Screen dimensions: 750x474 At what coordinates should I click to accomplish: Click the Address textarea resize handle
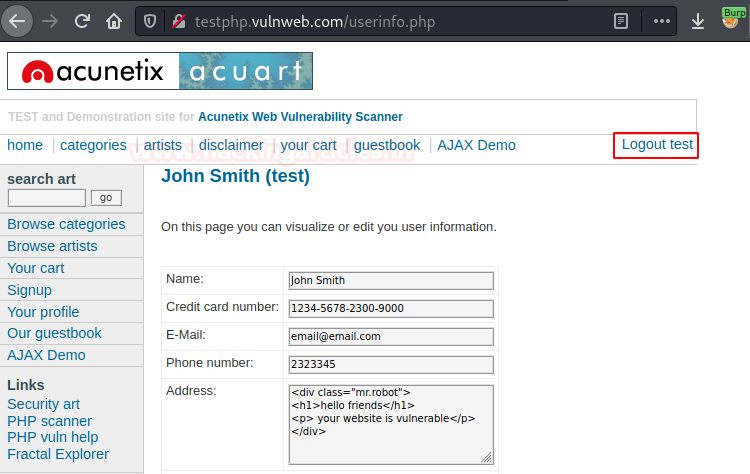(x=486, y=457)
